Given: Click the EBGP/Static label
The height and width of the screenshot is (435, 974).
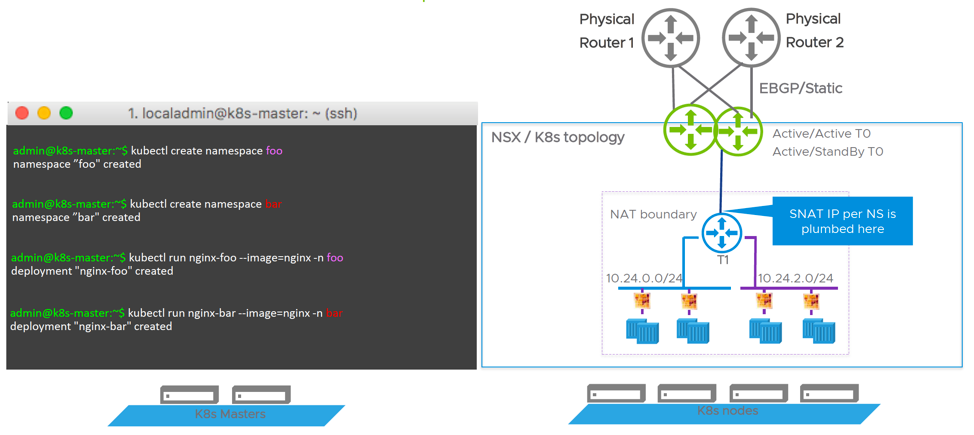Looking at the screenshot, I should tap(800, 88).
